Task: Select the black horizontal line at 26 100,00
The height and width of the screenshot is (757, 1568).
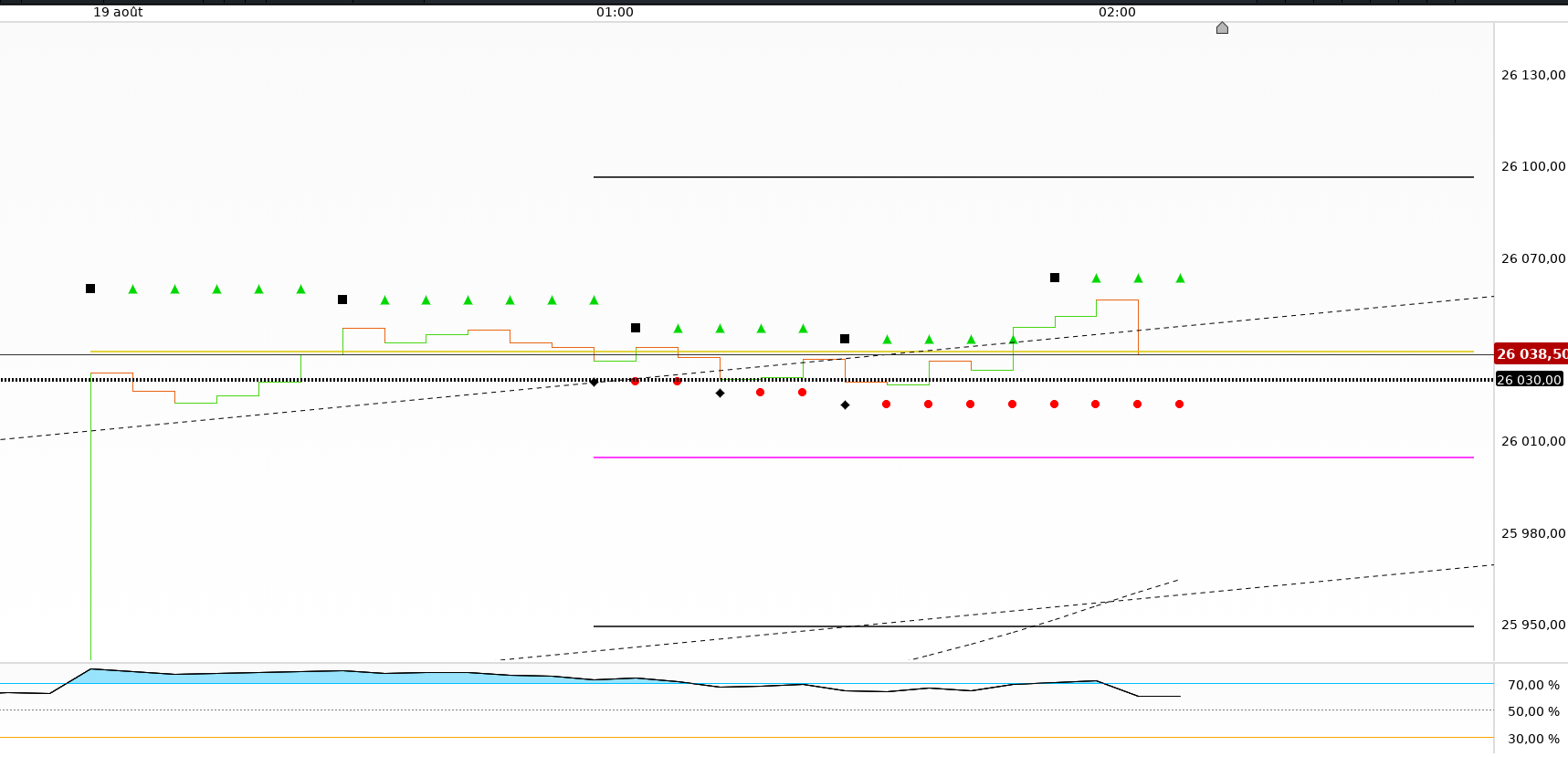Action: click(x=1034, y=176)
